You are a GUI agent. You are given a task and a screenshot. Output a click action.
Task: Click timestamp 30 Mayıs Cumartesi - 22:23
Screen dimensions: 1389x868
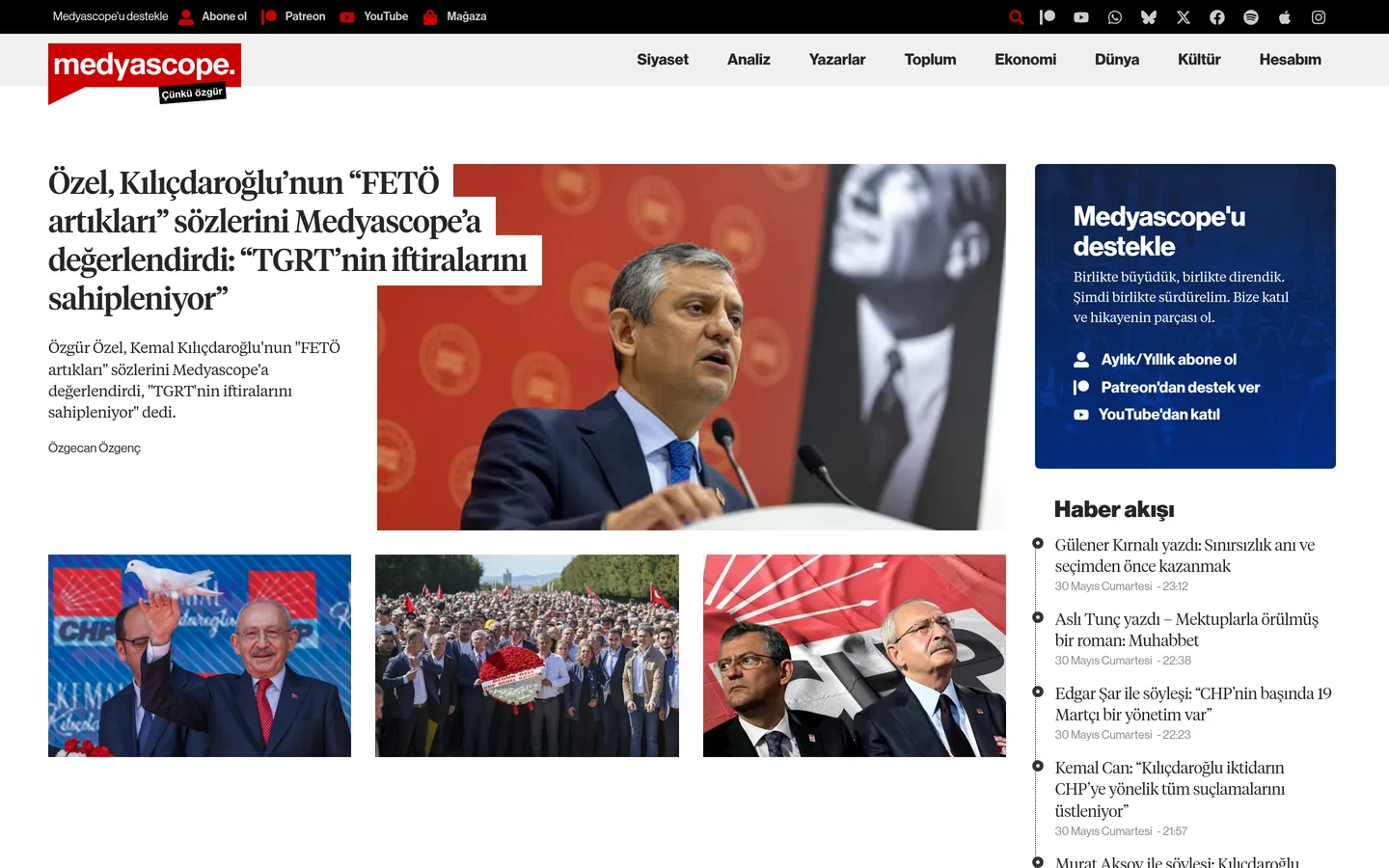coord(1123,735)
